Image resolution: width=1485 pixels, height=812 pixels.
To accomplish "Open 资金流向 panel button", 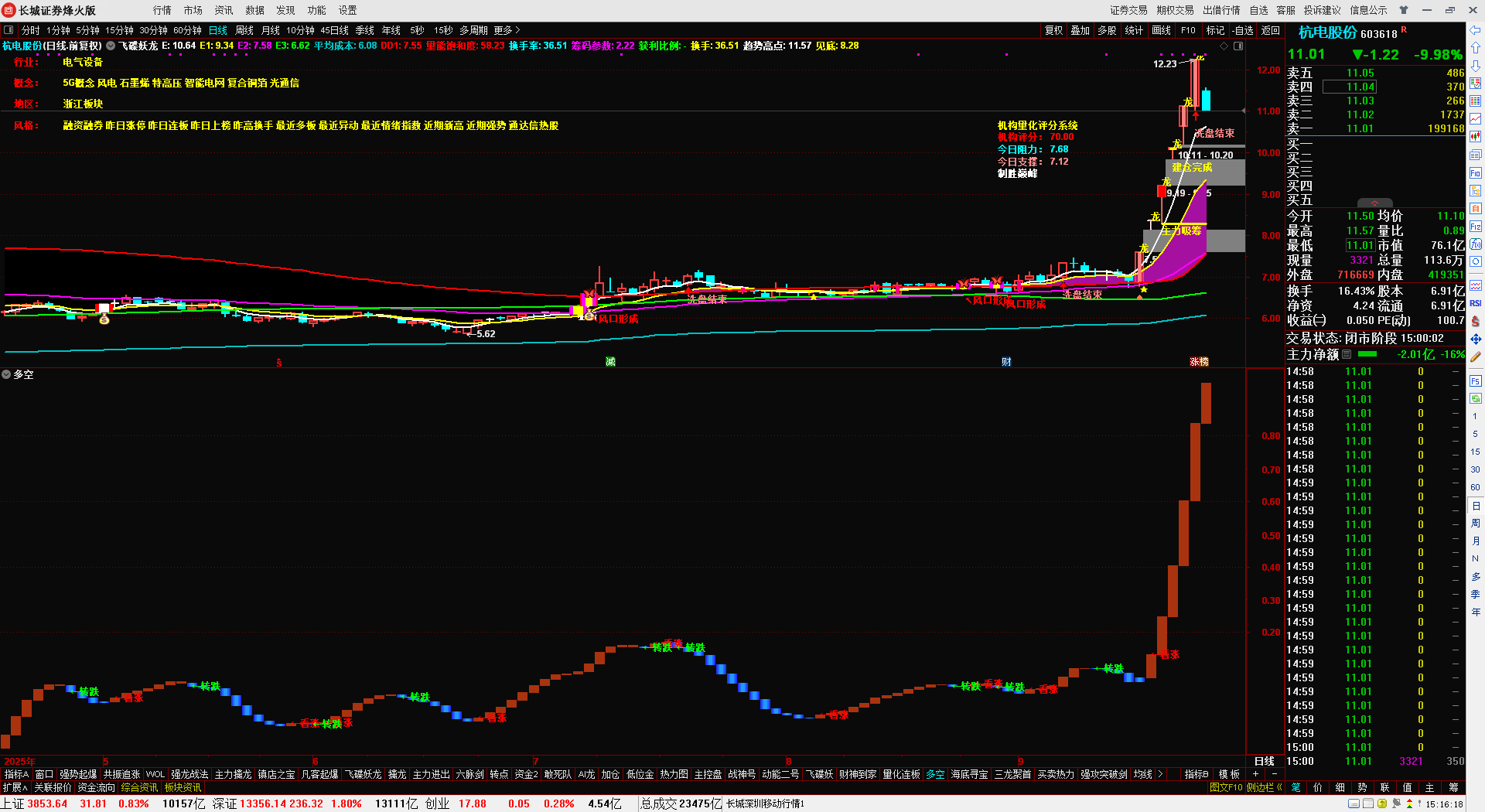I will coord(97,787).
